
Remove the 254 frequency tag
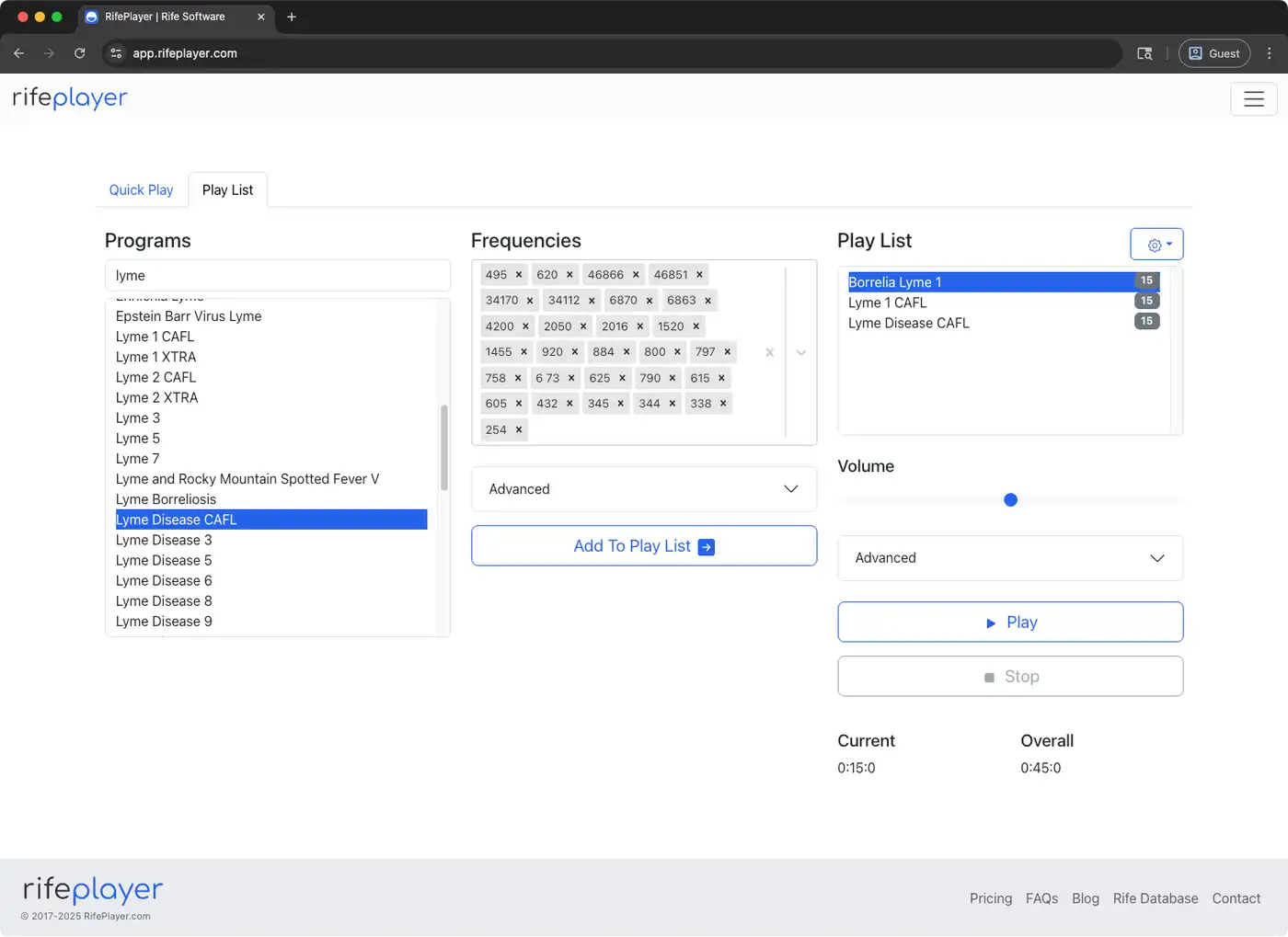tap(519, 429)
